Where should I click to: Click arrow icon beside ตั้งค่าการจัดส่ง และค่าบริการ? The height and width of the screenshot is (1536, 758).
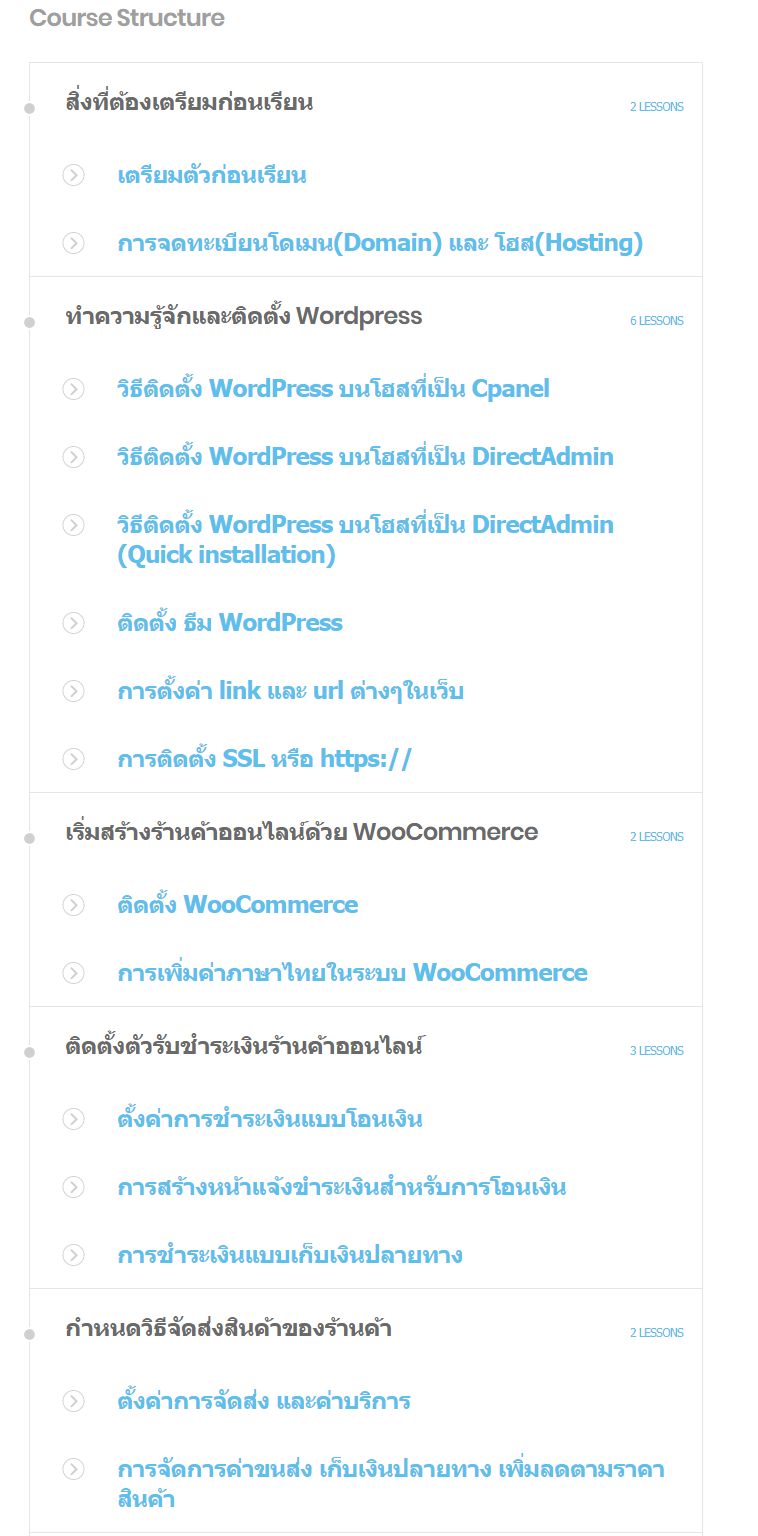73,1401
